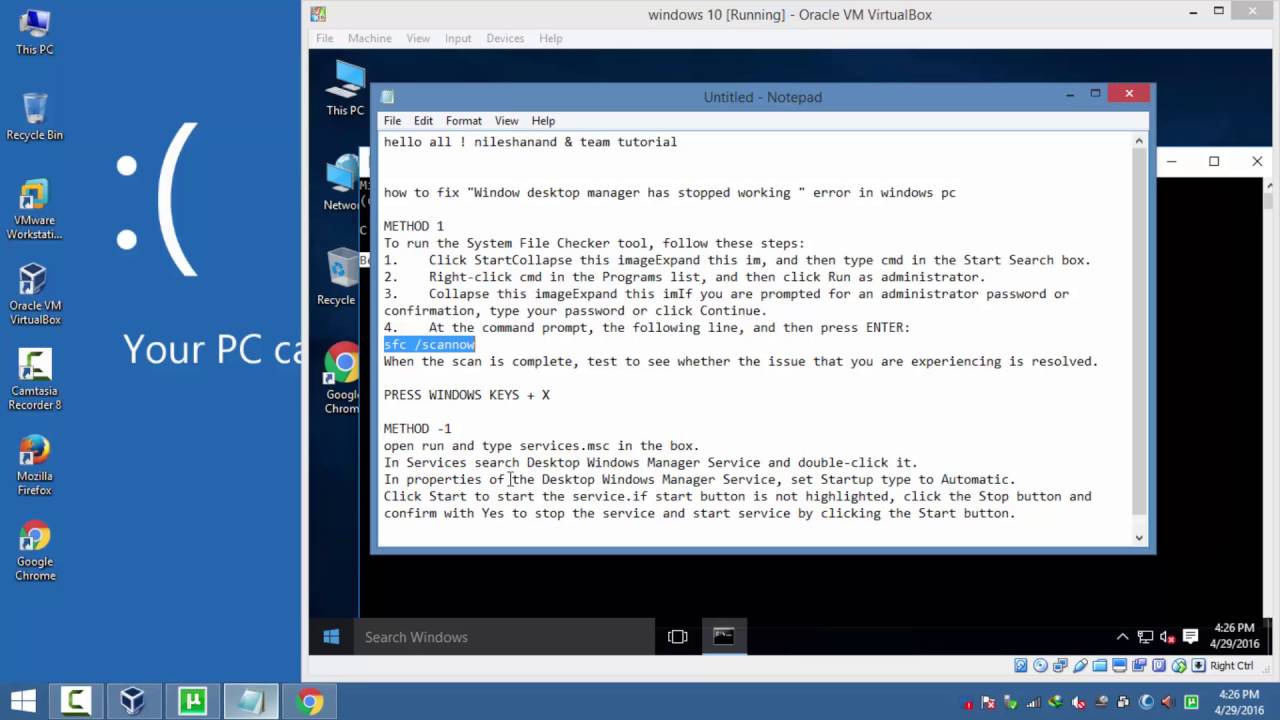Open Notepad Edit menu
Screen dimensions: 1280x720
point(423,120)
